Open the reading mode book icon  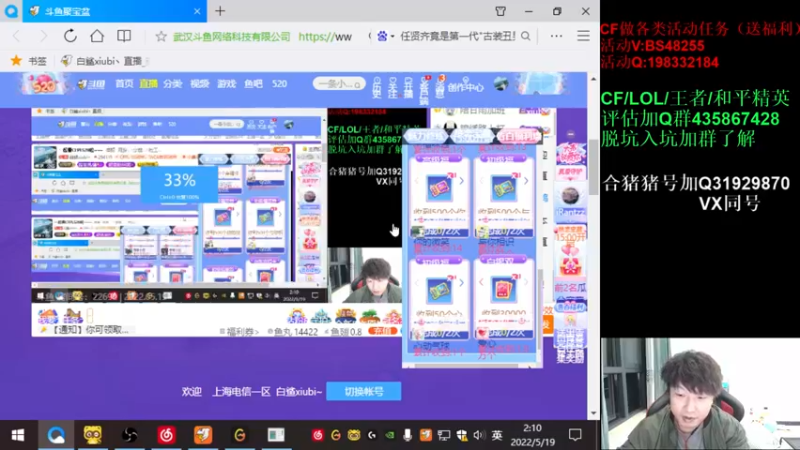point(124,36)
